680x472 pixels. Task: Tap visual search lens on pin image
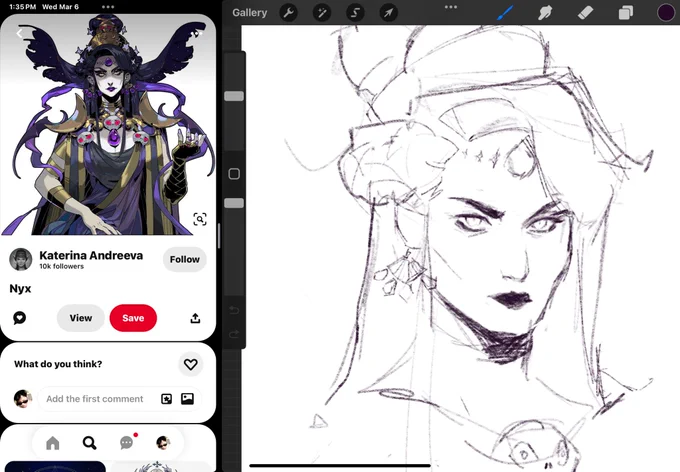coord(200,219)
